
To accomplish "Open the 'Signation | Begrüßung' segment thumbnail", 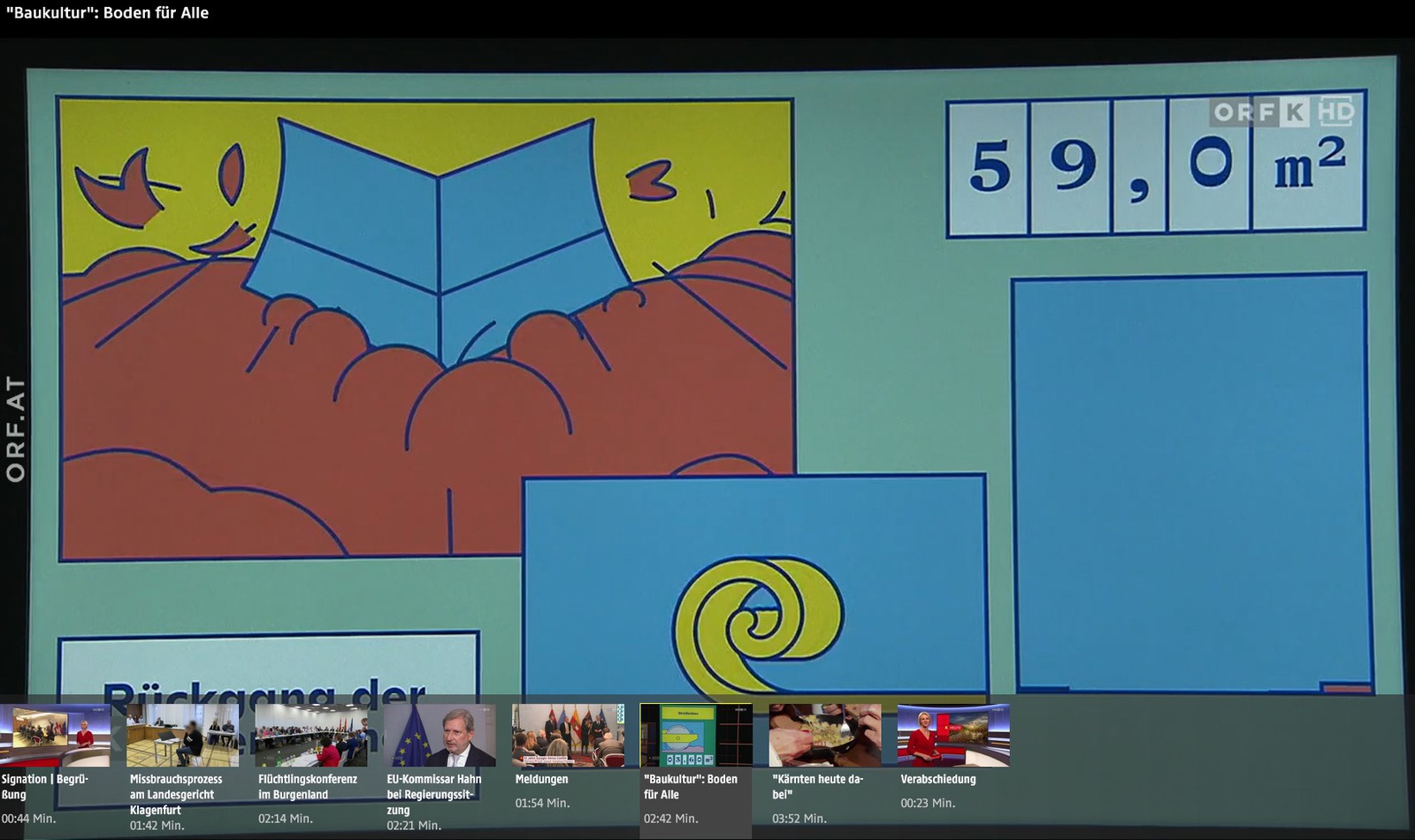I will [55, 735].
